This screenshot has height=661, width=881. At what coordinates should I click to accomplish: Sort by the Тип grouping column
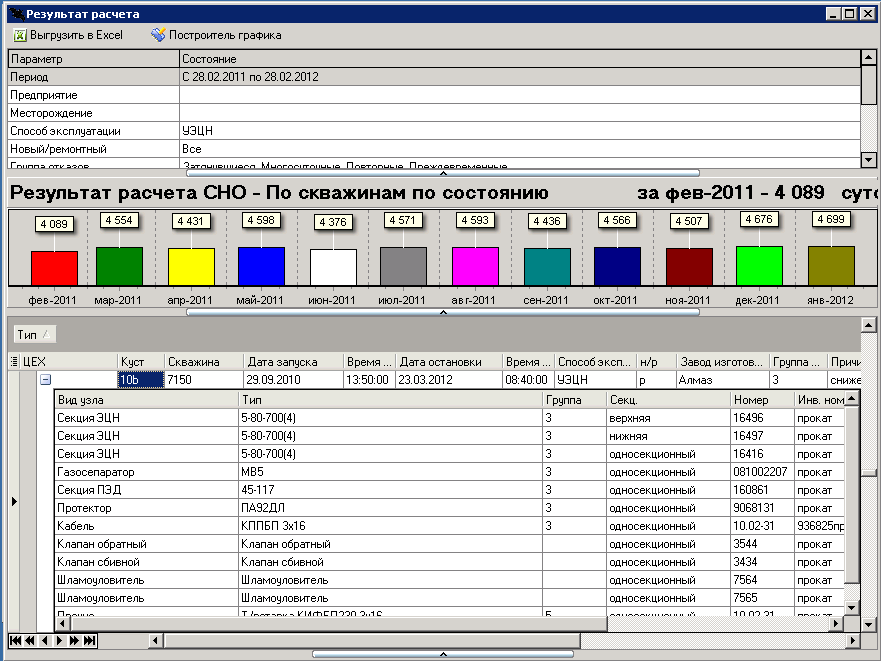pos(34,334)
